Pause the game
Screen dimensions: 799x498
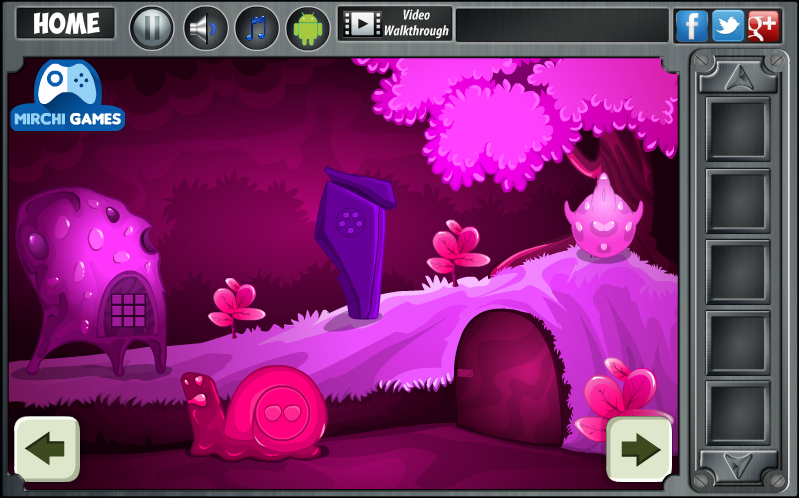(x=151, y=28)
